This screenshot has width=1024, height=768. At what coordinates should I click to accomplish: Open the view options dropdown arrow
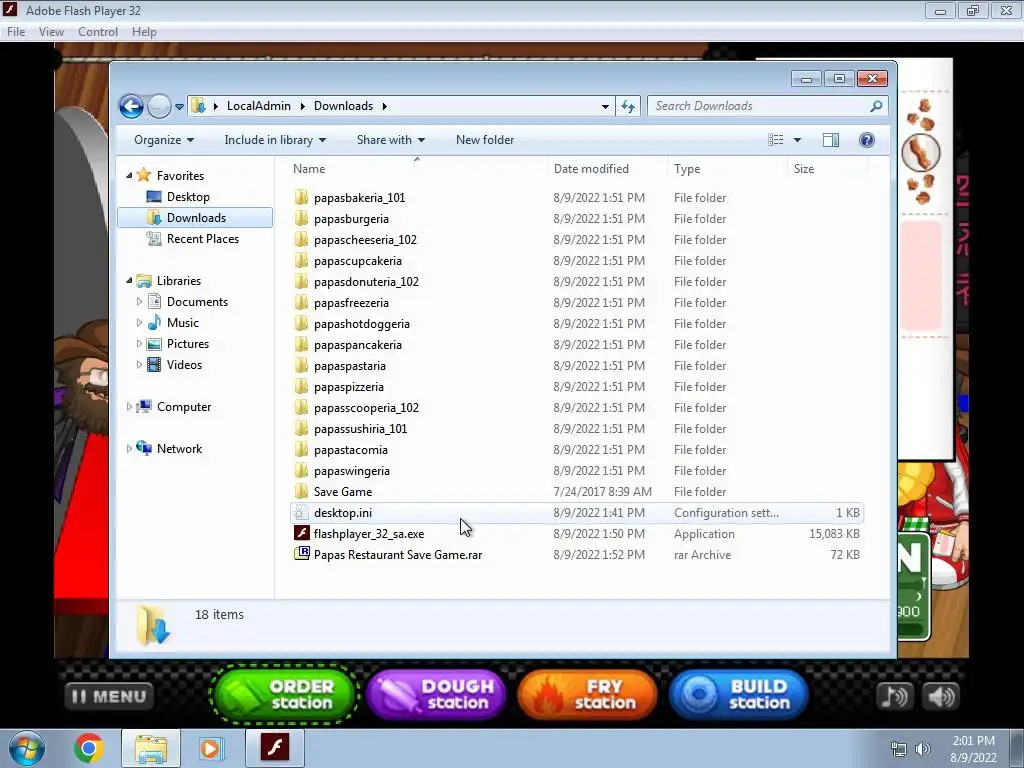point(797,140)
